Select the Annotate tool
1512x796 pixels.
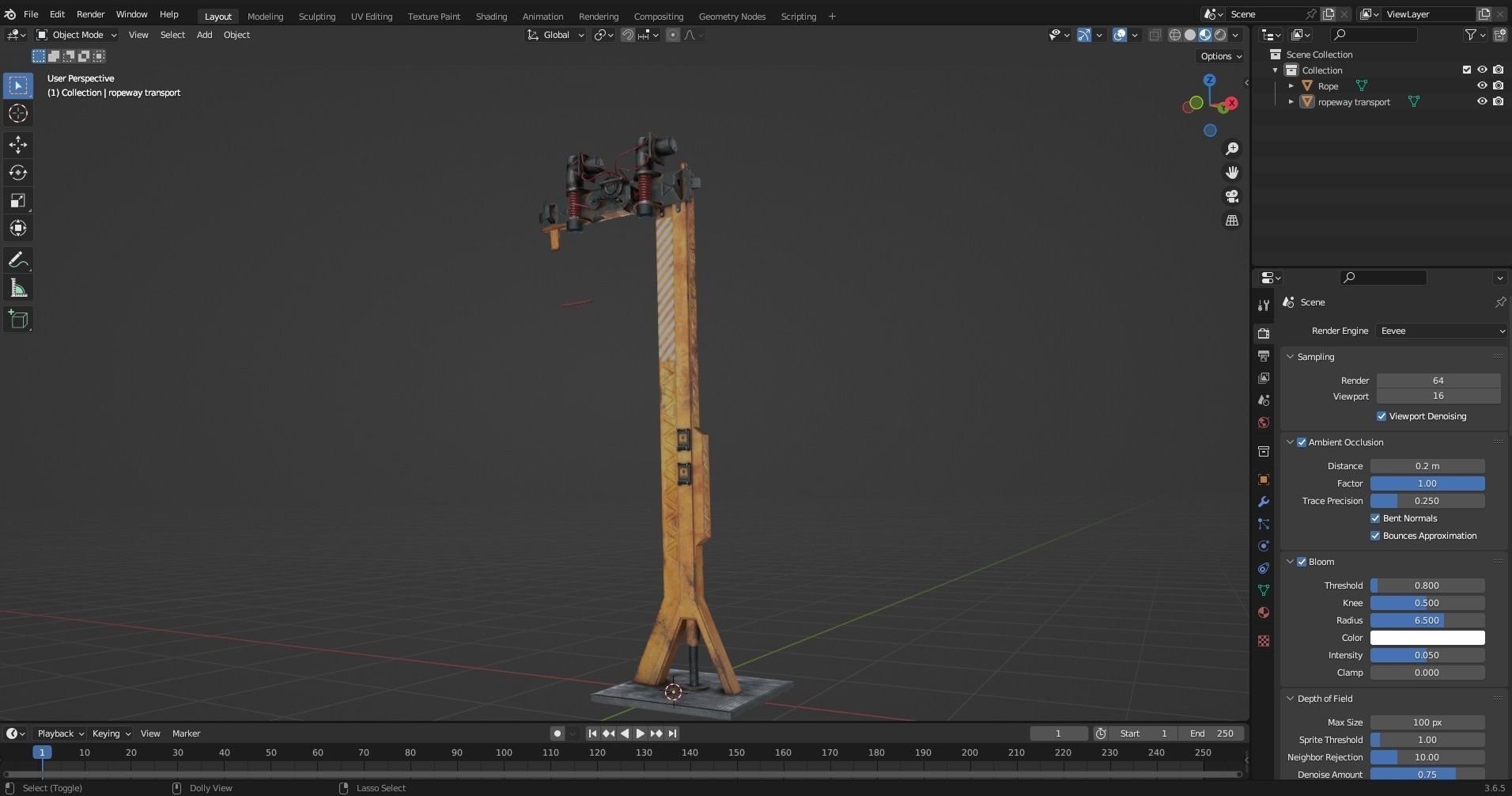[18, 260]
